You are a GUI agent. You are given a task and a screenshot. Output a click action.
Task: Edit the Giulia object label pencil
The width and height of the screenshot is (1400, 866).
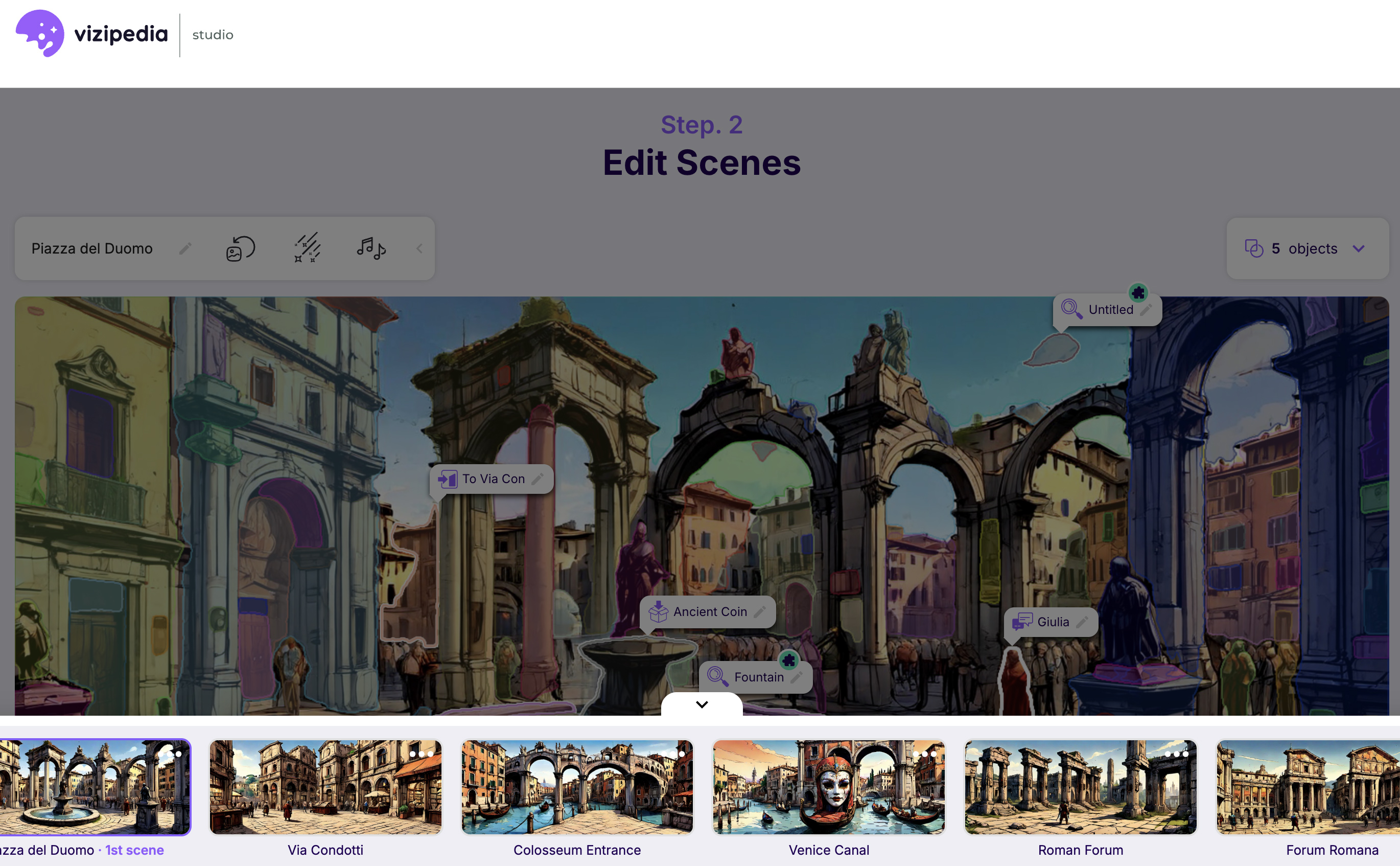tap(1082, 622)
